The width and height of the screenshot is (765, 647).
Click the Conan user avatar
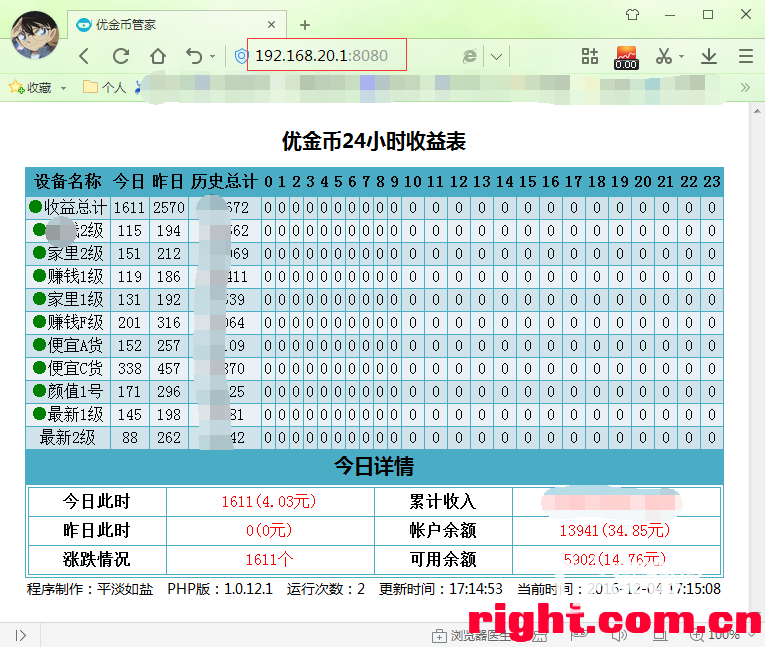pos(35,35)
